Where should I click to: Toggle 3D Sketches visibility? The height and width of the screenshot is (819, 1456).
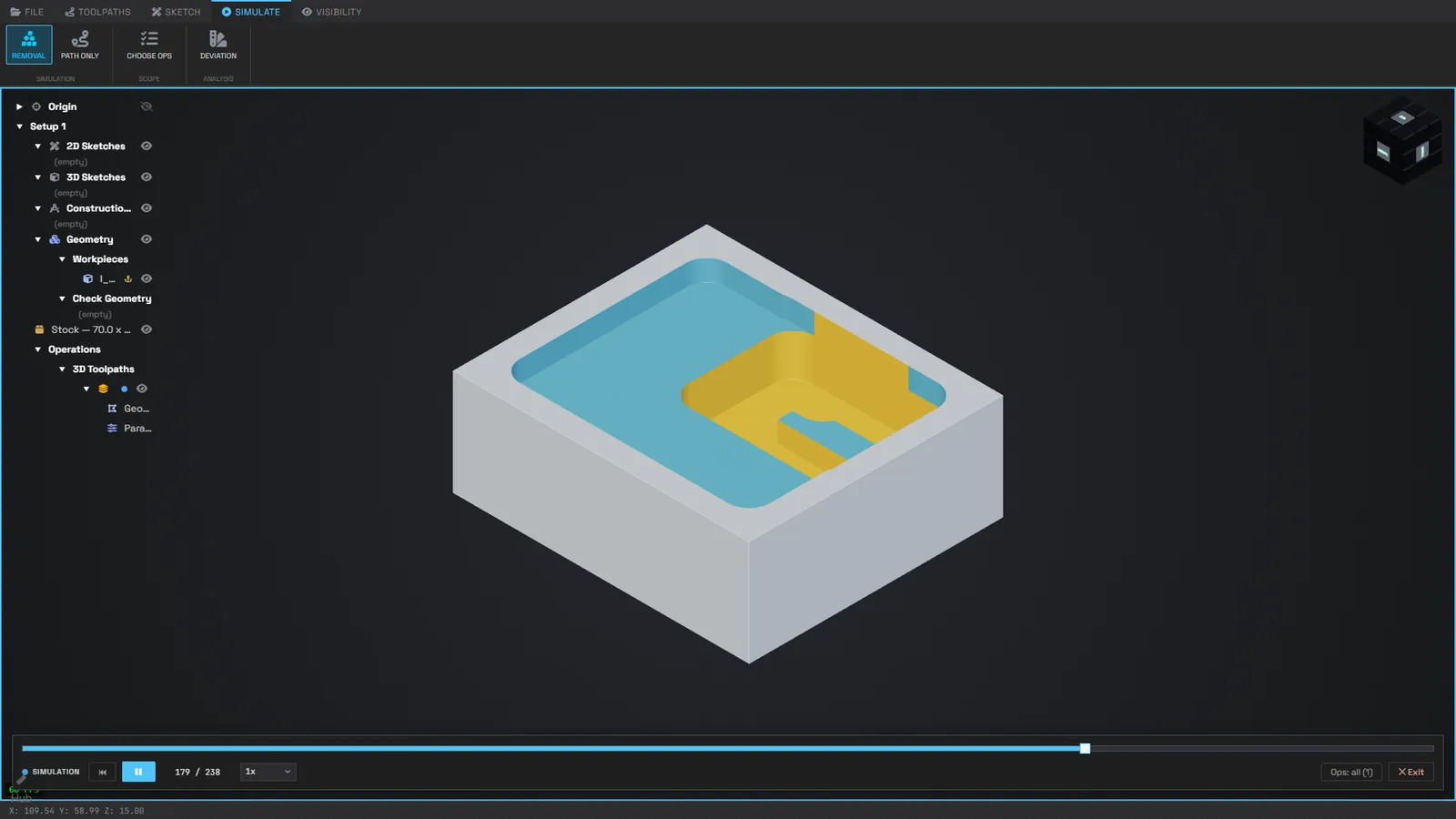tap(147, 177)
